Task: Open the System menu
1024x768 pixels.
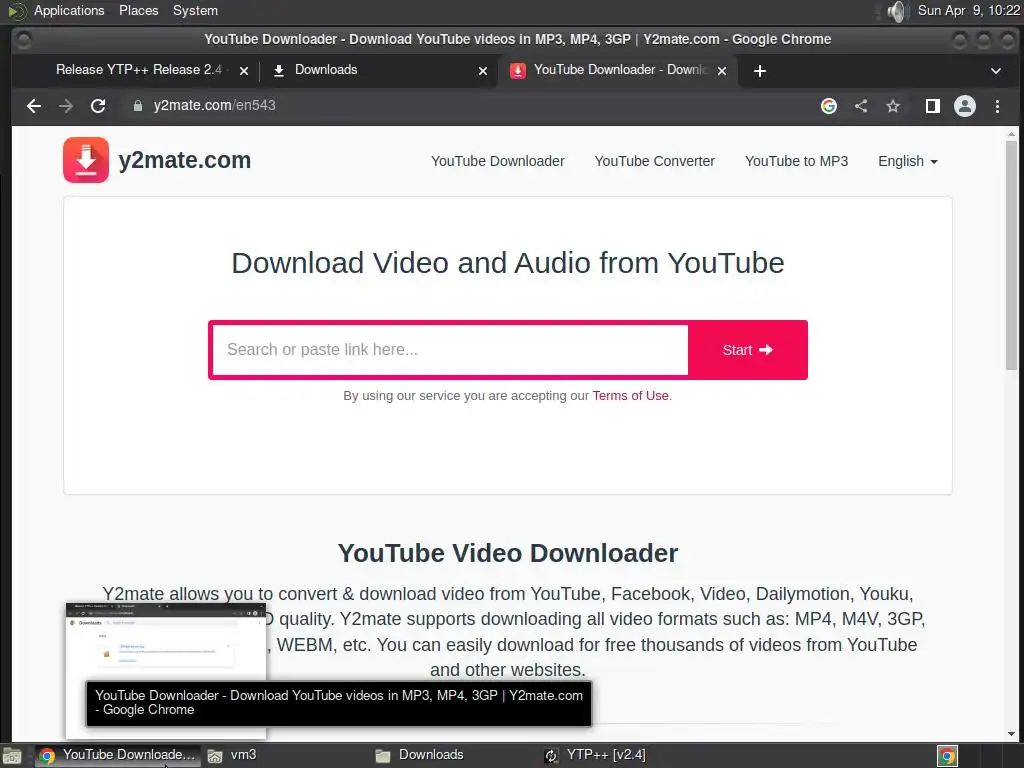Action: tap(195, 10)
